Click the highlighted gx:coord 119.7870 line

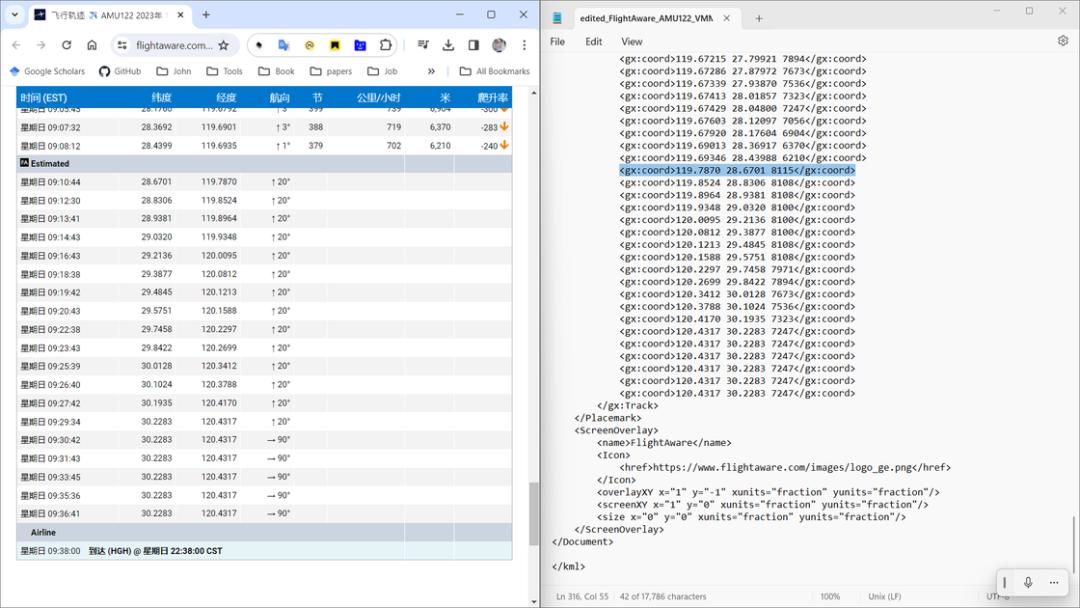point(737,170)
